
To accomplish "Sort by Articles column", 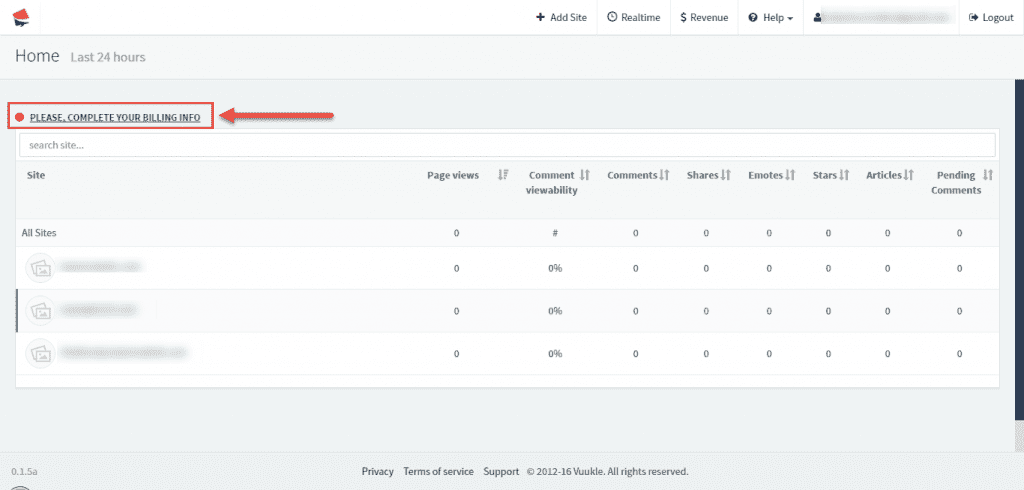I will 908,175.
